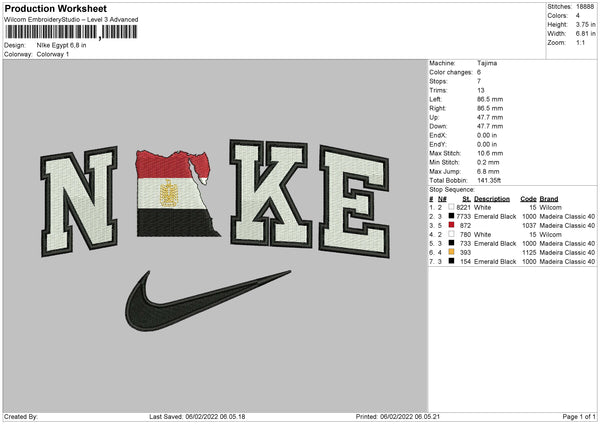Click the Max Stitch value '10.6 mm'

click(x=489, y=153)
